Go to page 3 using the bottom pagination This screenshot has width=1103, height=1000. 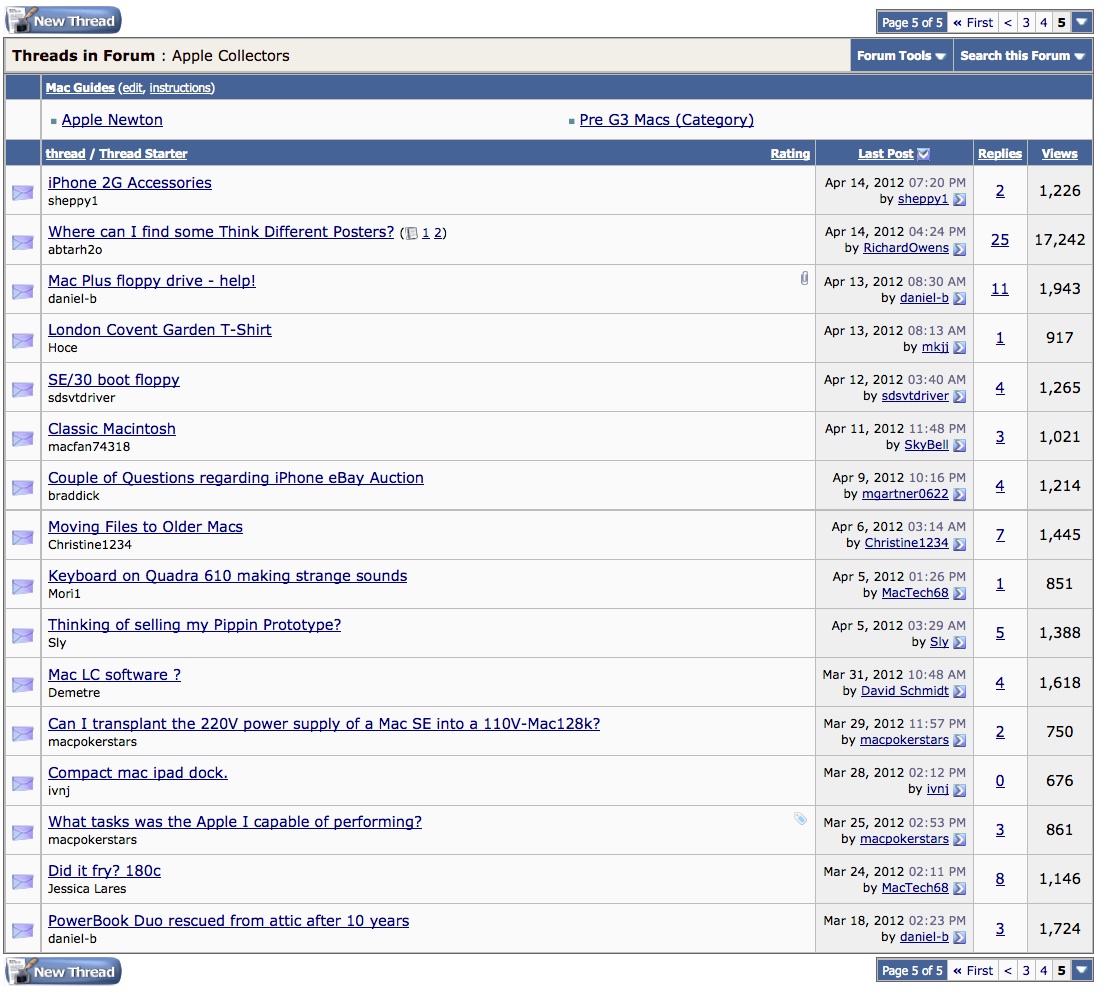tap(1024, 970)
